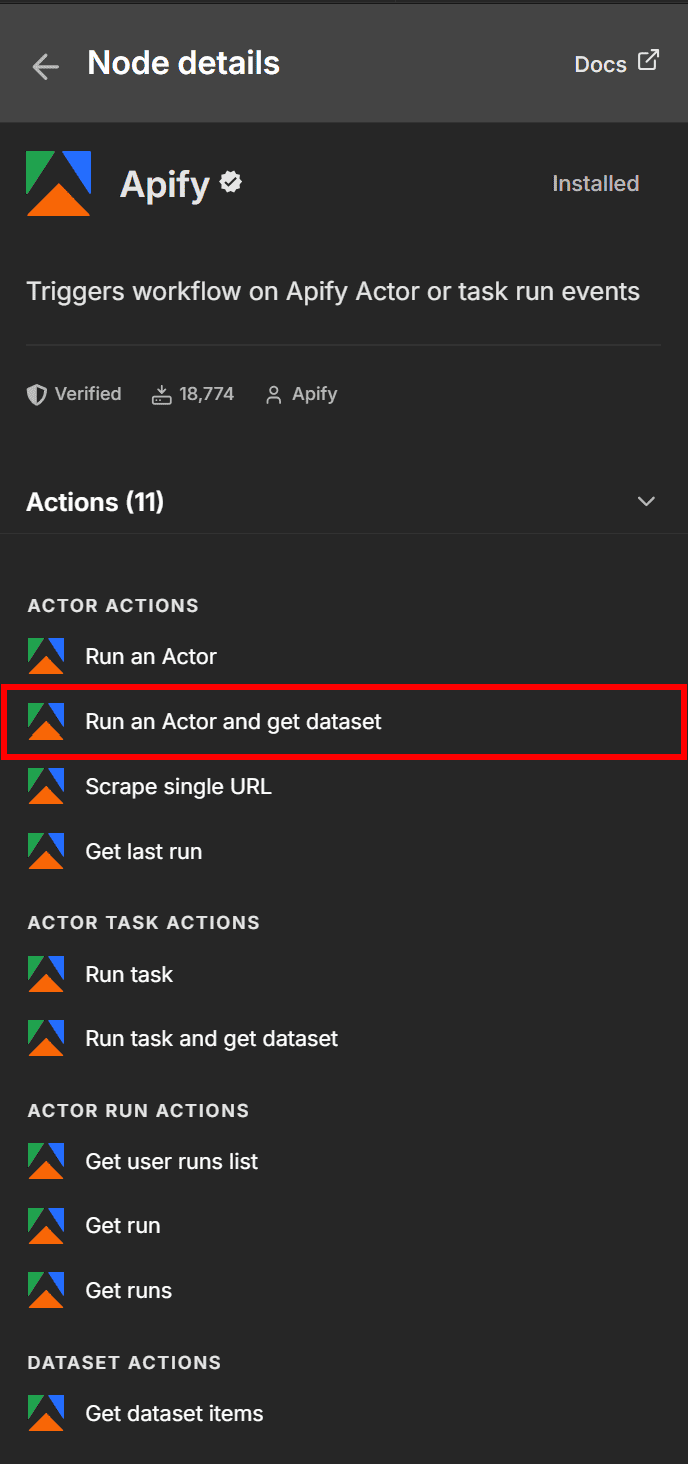Click the external link icon next to Docs

click(649, 60)
